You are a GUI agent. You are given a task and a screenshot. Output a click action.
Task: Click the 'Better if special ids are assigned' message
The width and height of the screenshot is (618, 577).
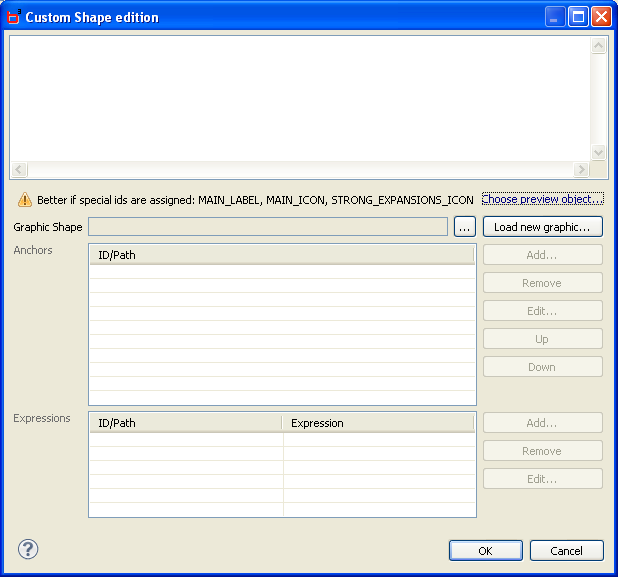(x=255, y=200)
